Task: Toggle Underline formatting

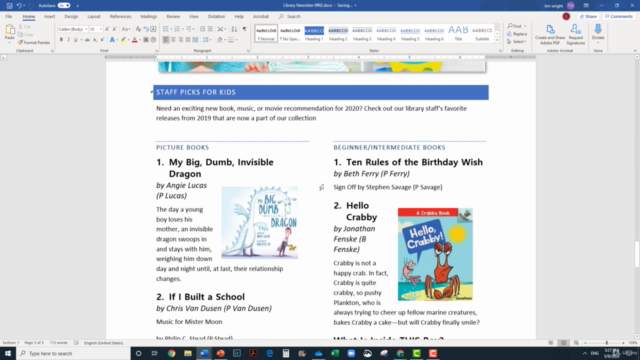Action: click(76, 40)
